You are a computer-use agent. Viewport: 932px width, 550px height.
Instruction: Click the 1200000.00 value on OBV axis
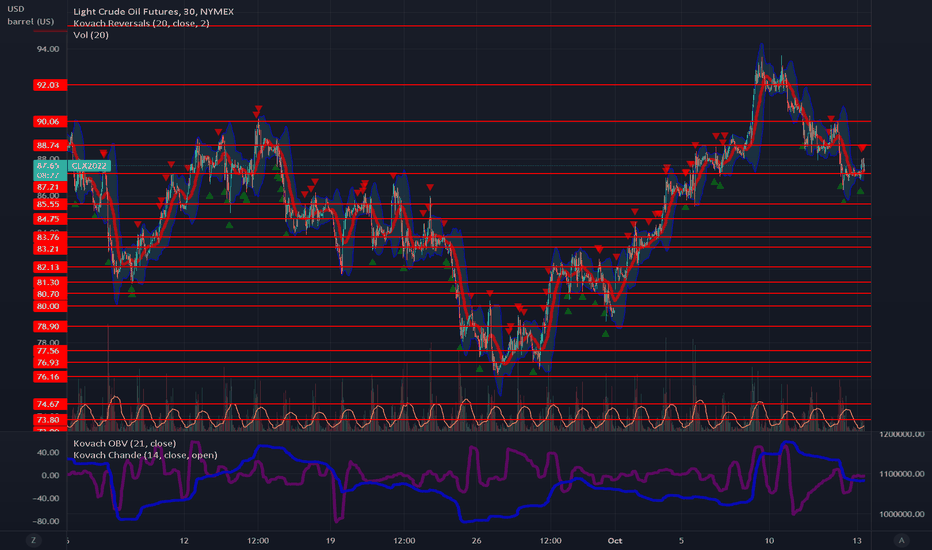(x=900, y=435)
